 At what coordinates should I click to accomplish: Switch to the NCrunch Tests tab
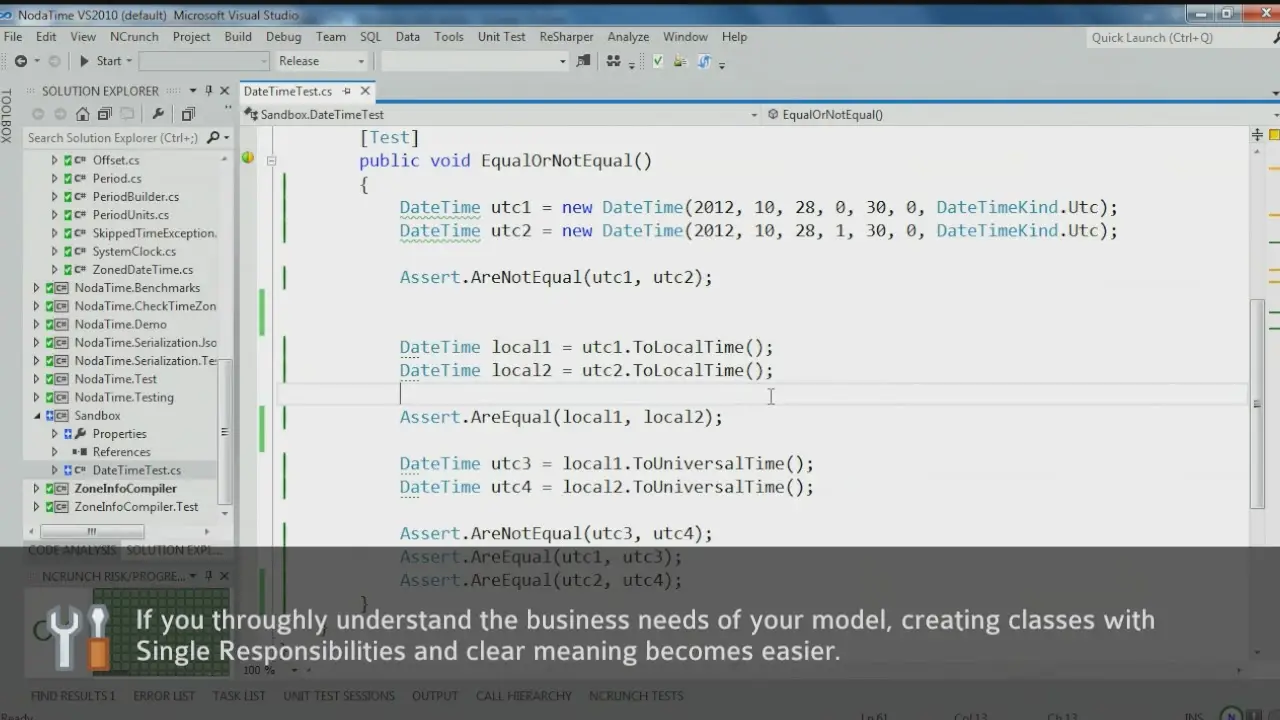click(635, 696)
